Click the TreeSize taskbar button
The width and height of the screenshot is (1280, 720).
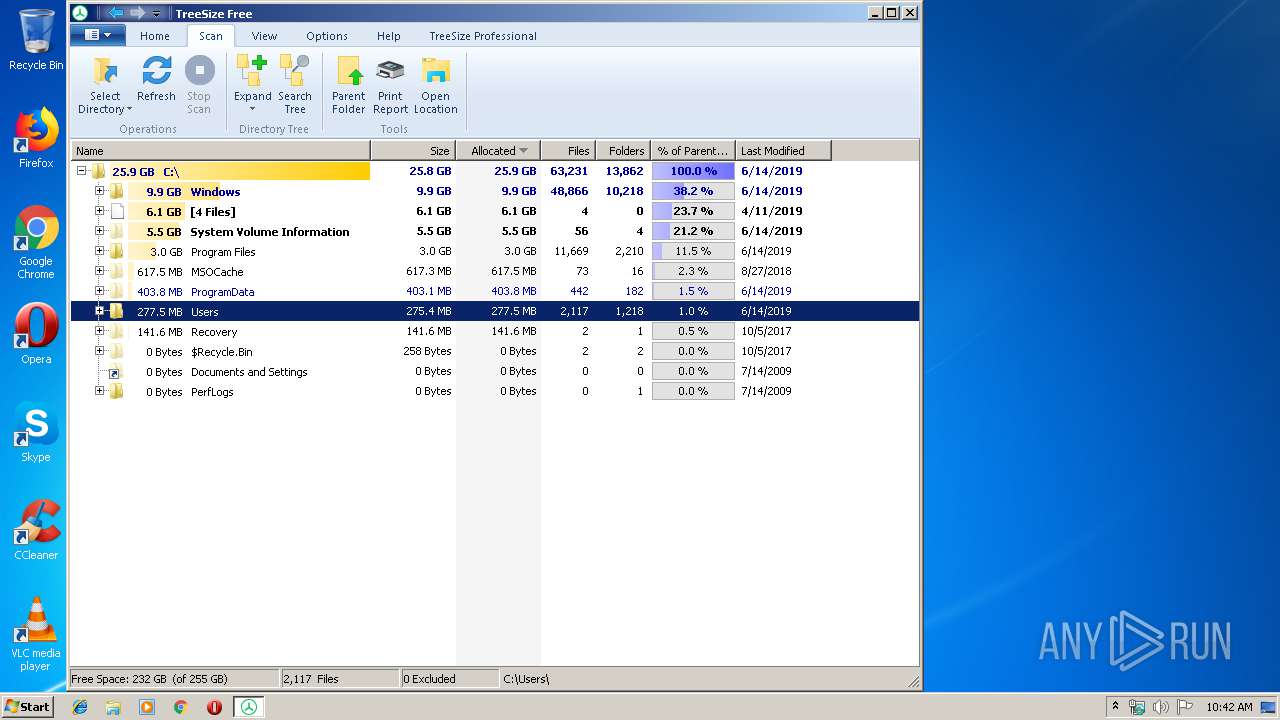point(248,707)
